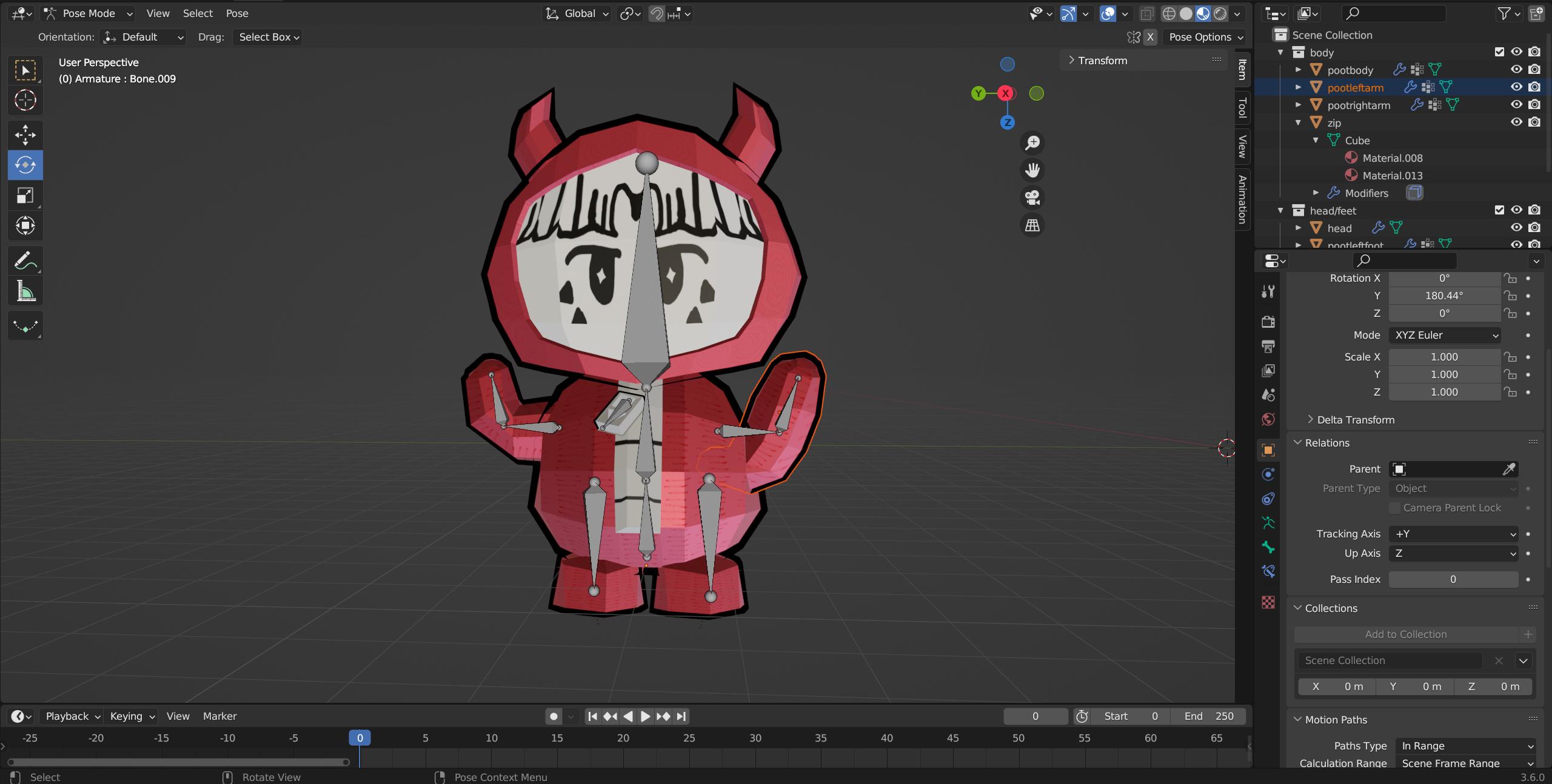Choose the Scale tool
1552x784 pixels.
[x=25, y=195]
